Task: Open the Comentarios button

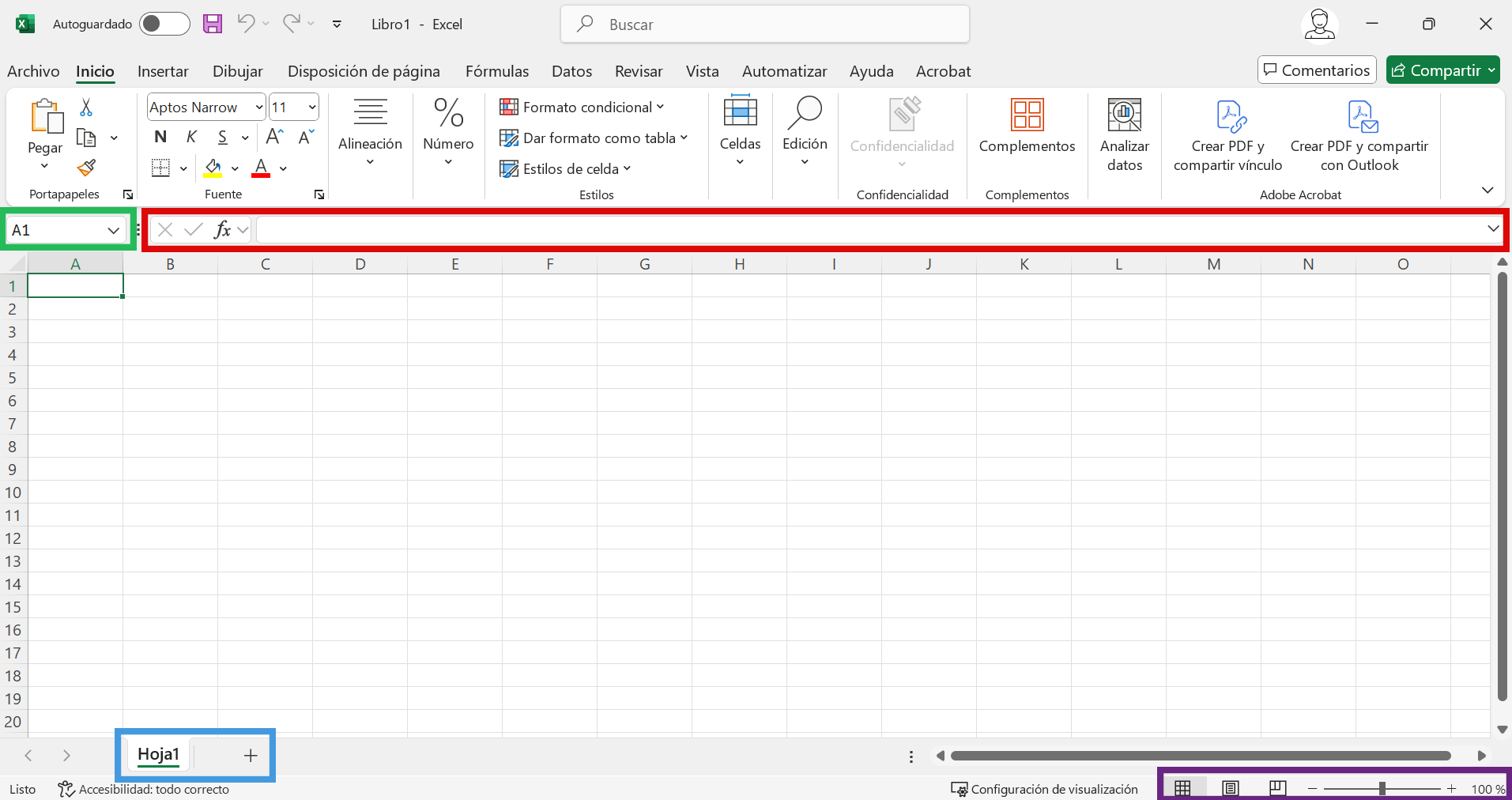Action: point(1316,70)
